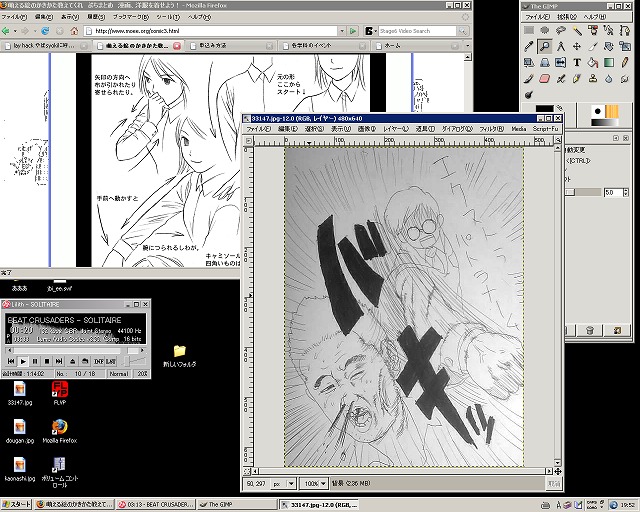Select the Scale tool

(x=624, y=46)
